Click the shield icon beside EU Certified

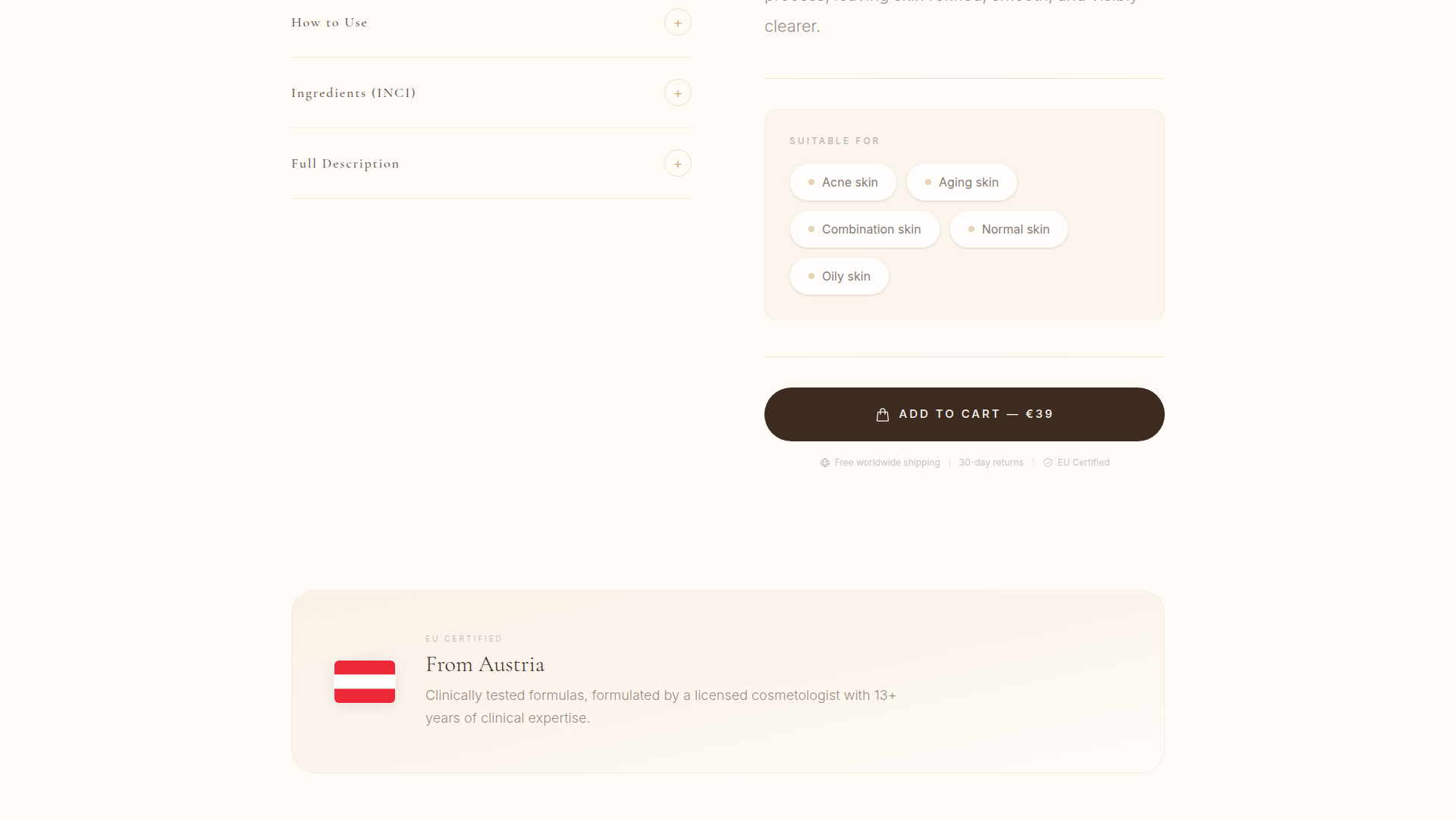tap(1048, 463)
